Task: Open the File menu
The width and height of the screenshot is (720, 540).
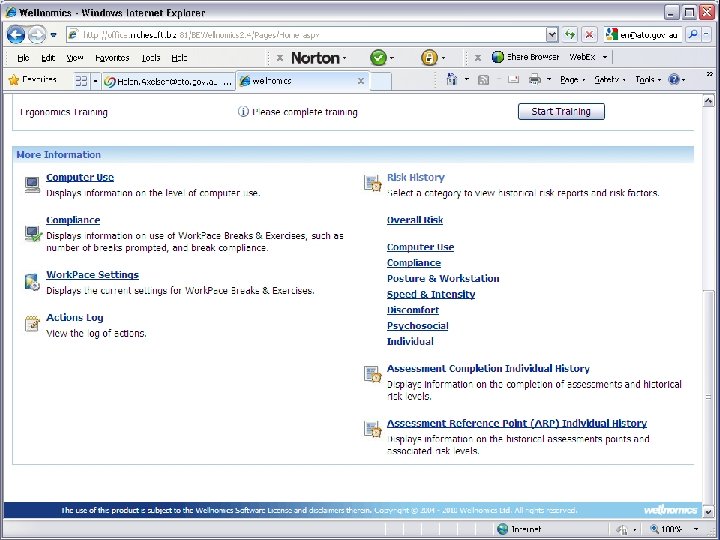Action: coord(23,58)
